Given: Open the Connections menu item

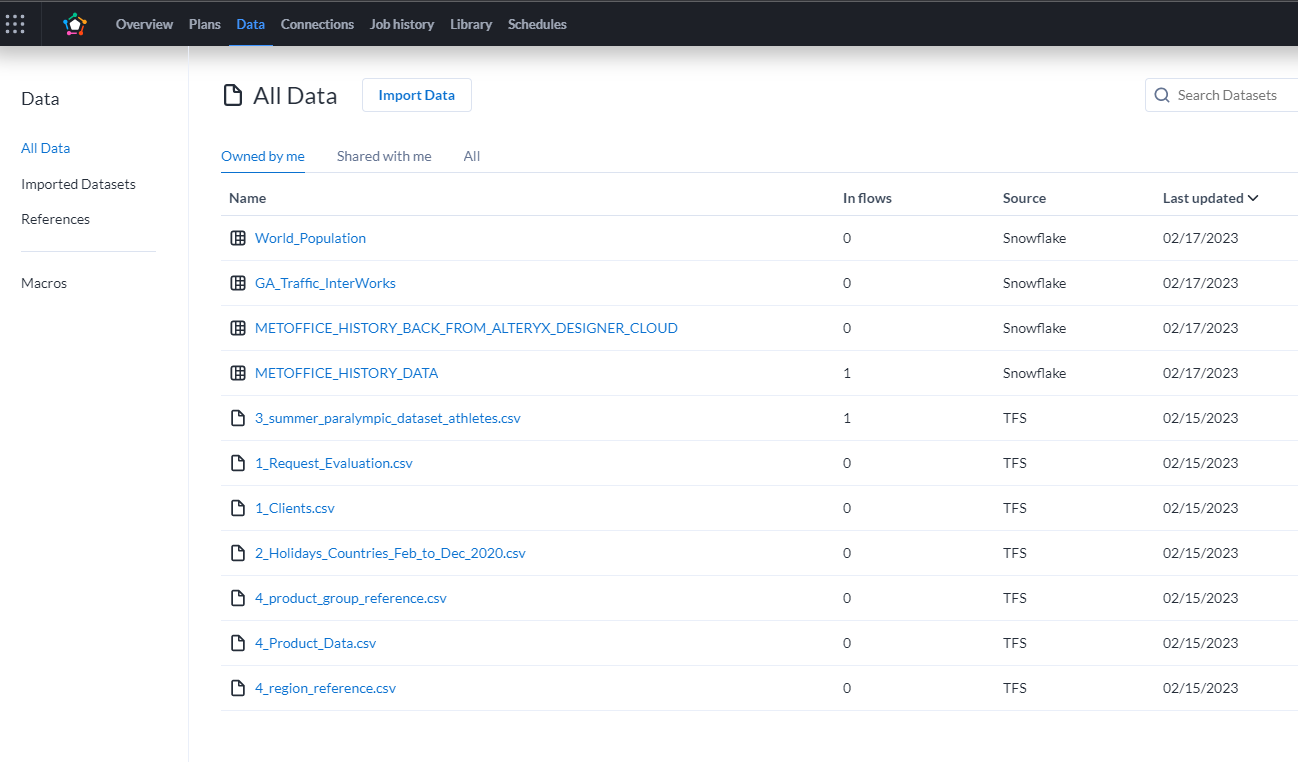Looking at the screenshot, I should point(317,24).
